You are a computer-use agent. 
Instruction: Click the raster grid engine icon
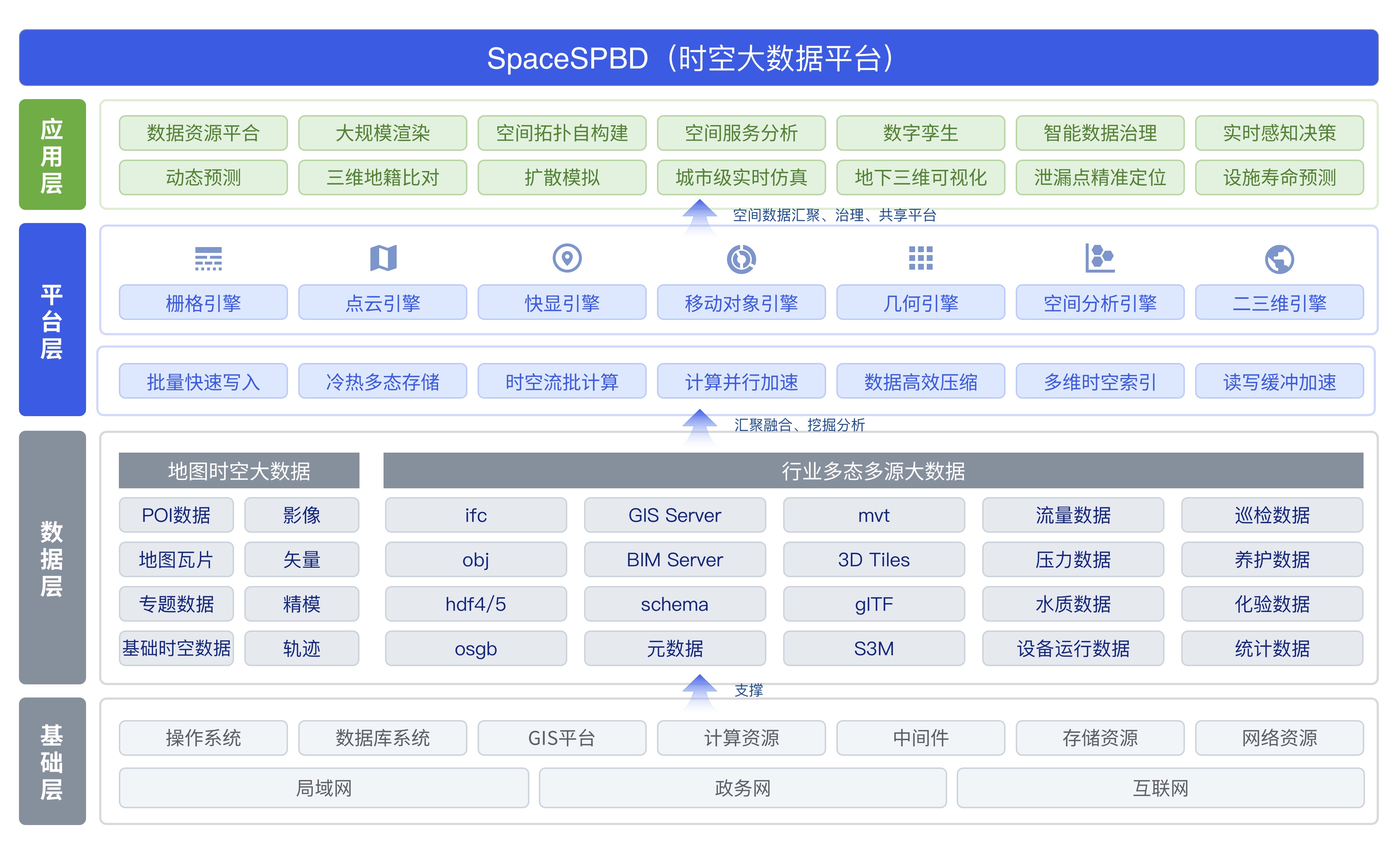tap(208, 259)
